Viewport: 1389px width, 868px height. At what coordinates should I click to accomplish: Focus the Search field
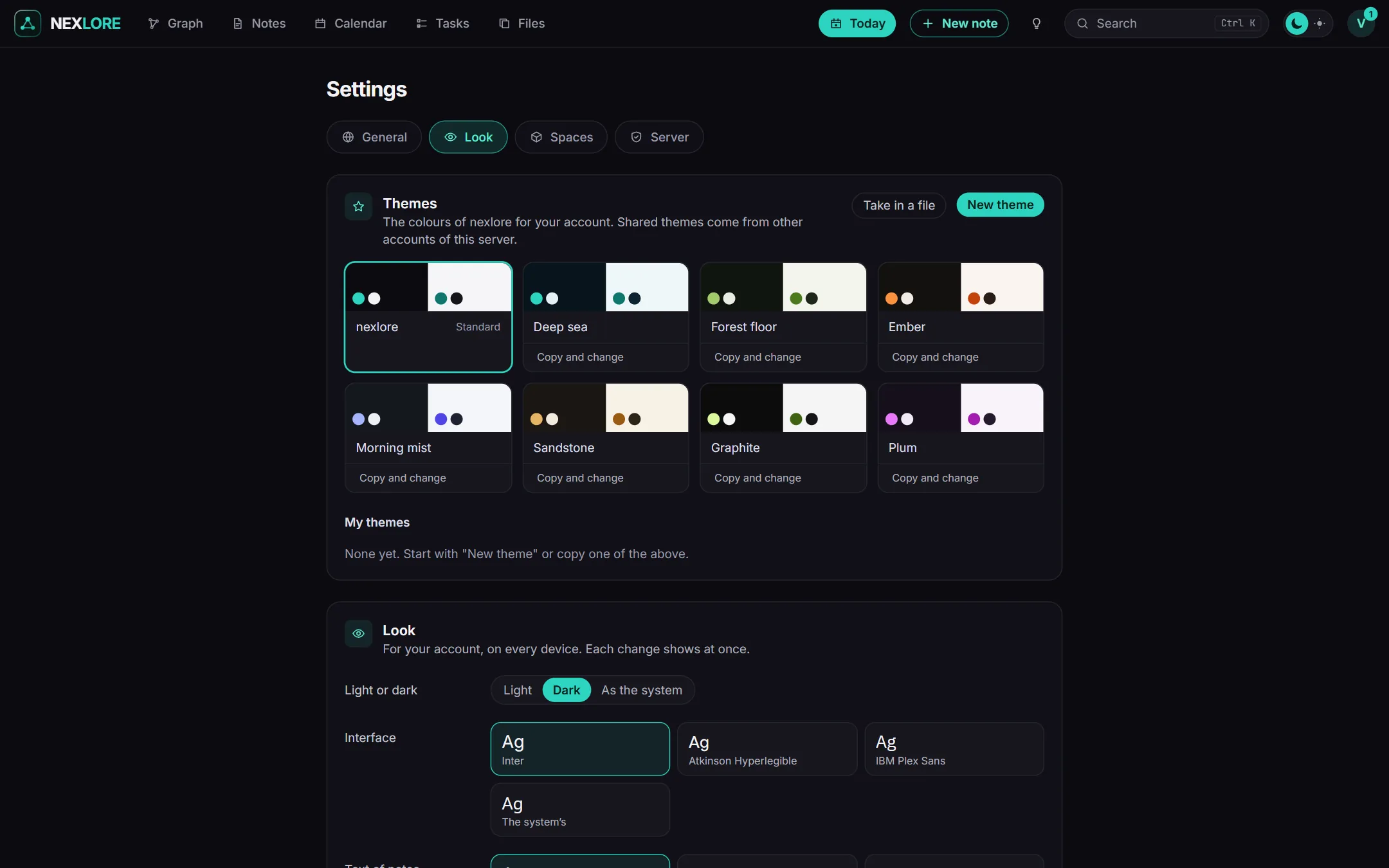tap(1166, 24)
